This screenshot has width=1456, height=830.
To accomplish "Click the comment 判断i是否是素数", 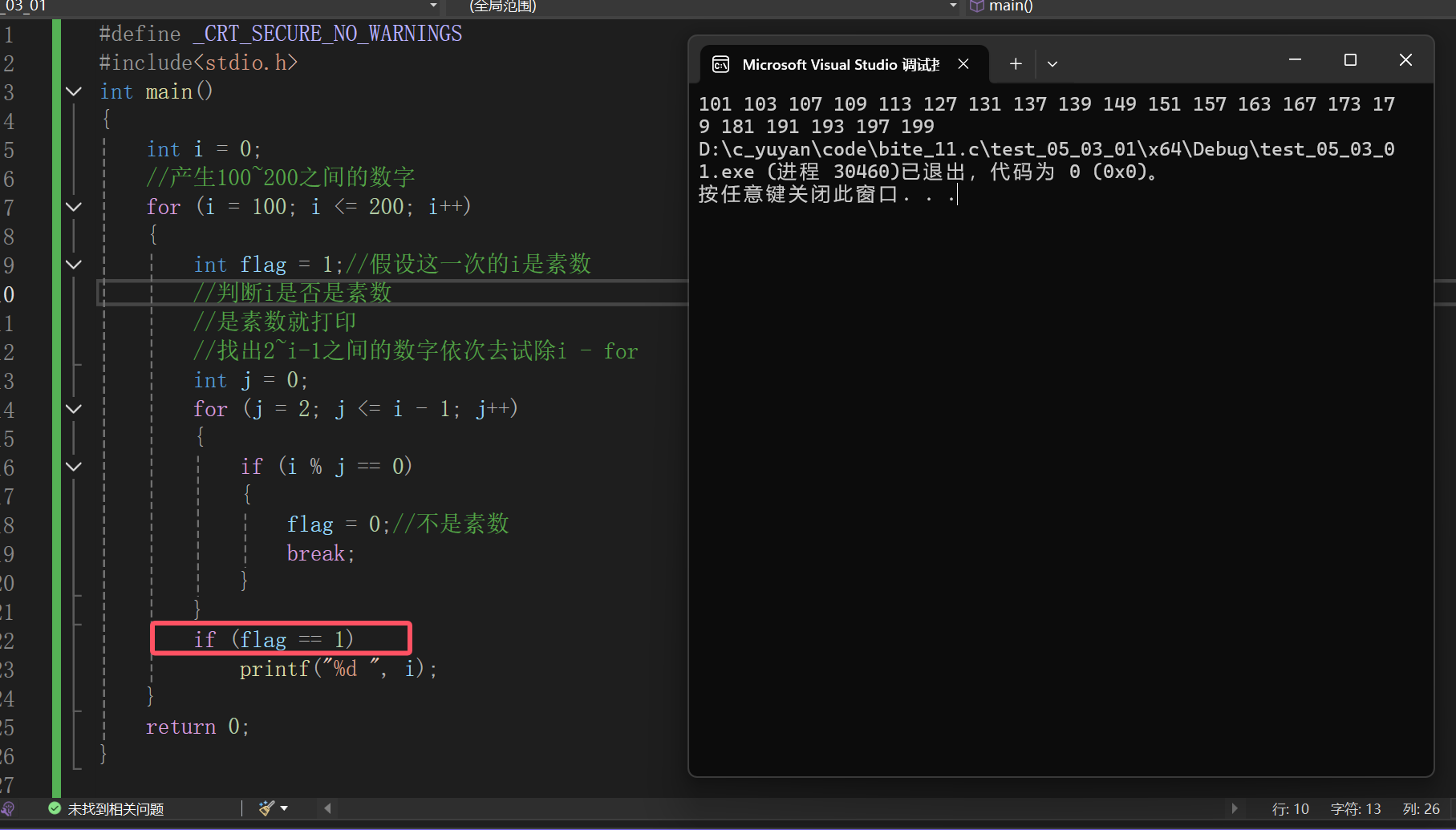I will point(293,293).
